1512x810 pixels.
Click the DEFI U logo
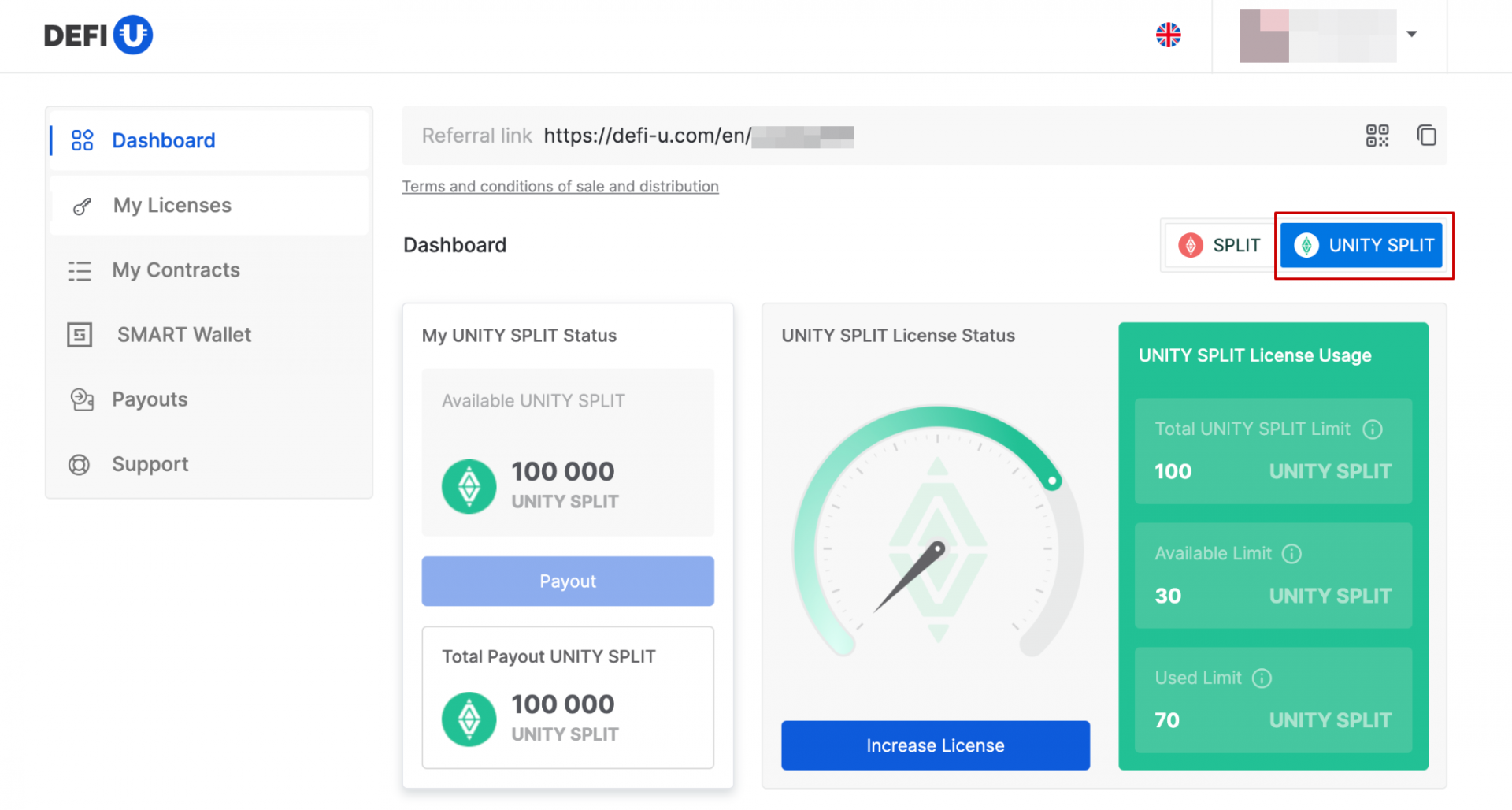pos(98,35)
